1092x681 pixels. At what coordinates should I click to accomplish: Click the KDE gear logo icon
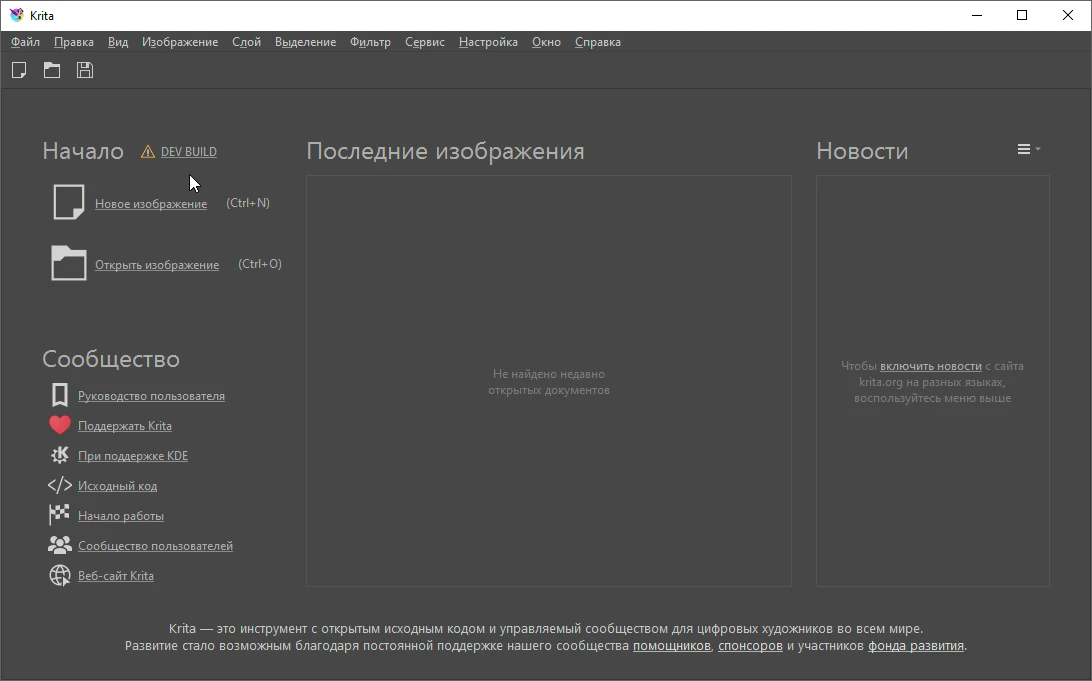[60, 455]
